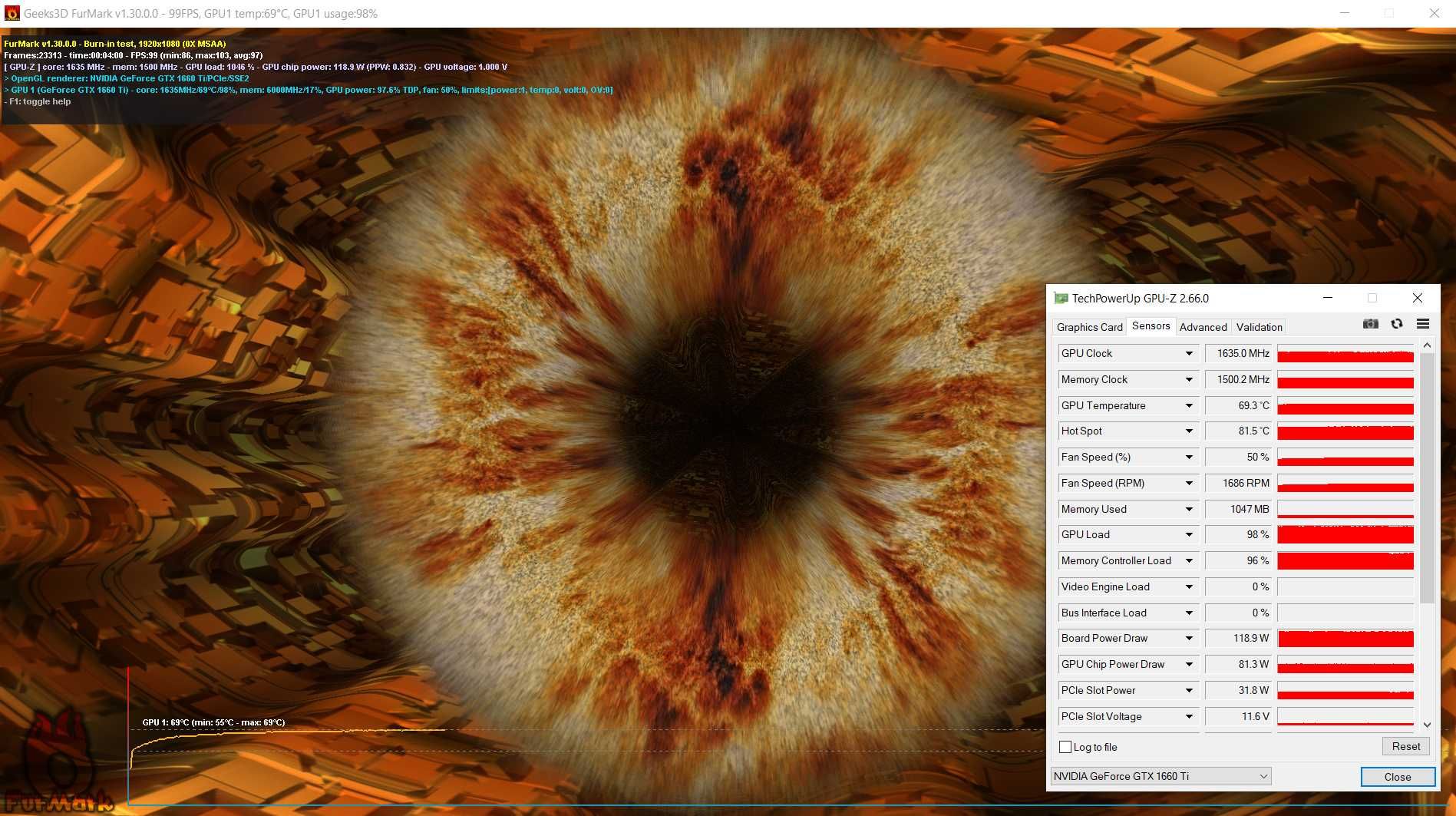Click the Close button in GPU-Z
This screenshot has width=1456, height=816.
(x=1398, y=777)
